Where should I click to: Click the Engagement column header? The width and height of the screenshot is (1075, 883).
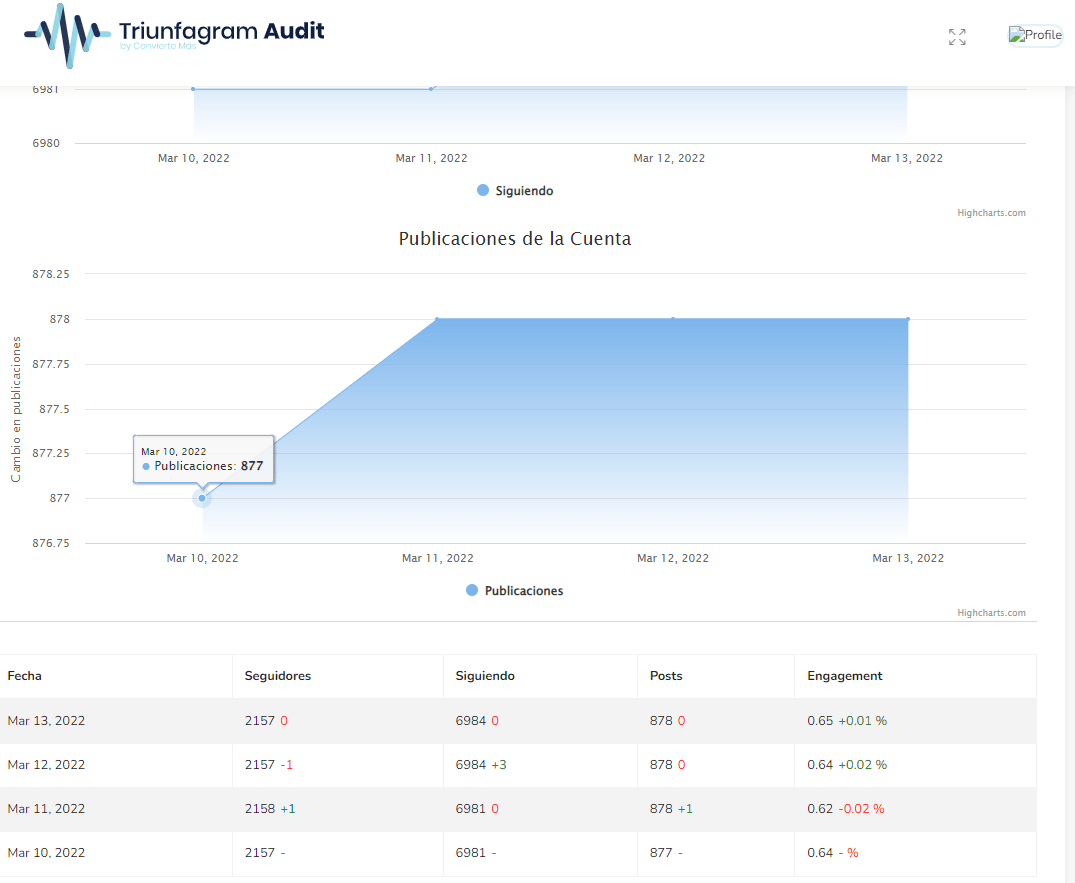845,676
